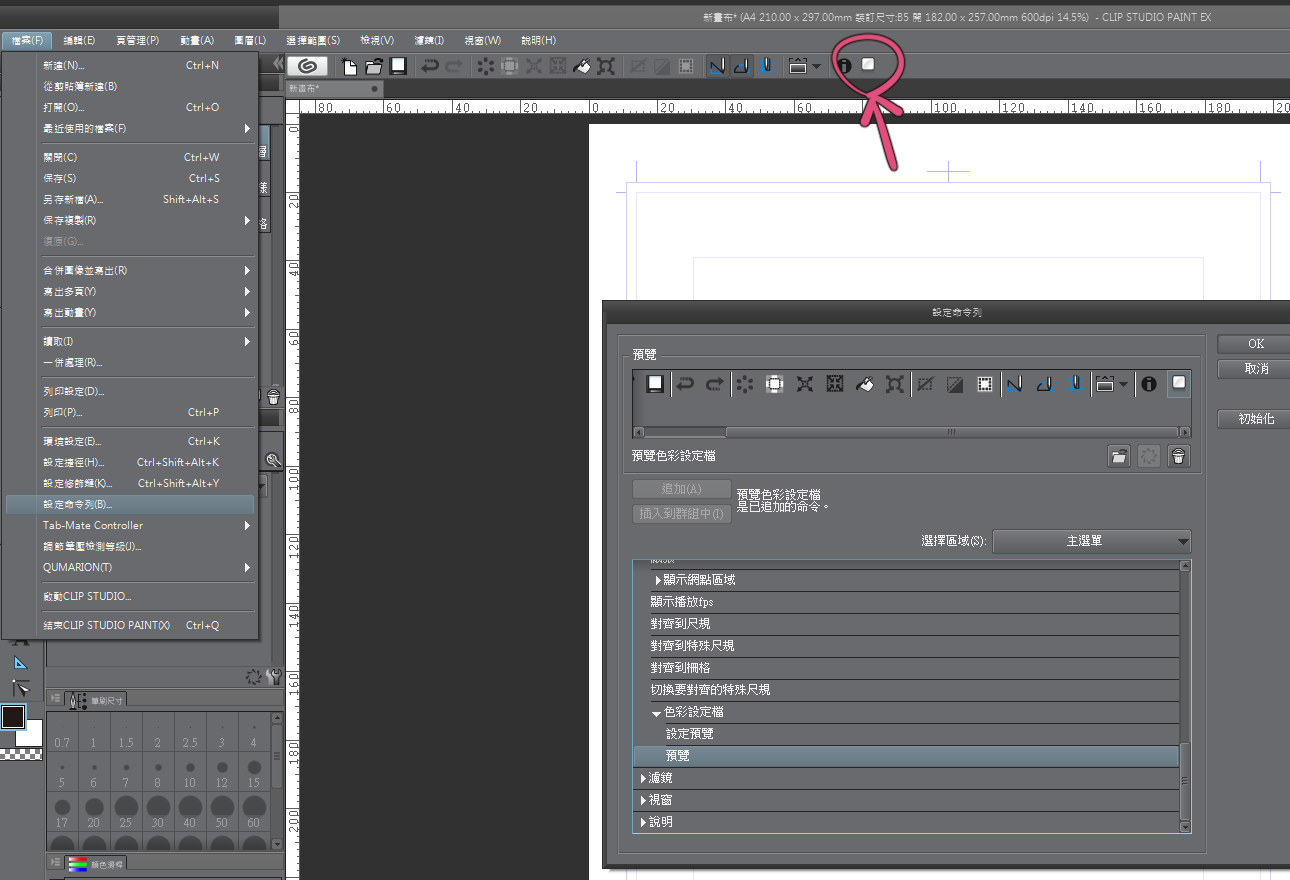
Task: Click the Fill paint bucket icon in command bar
Action: point(582,66)
